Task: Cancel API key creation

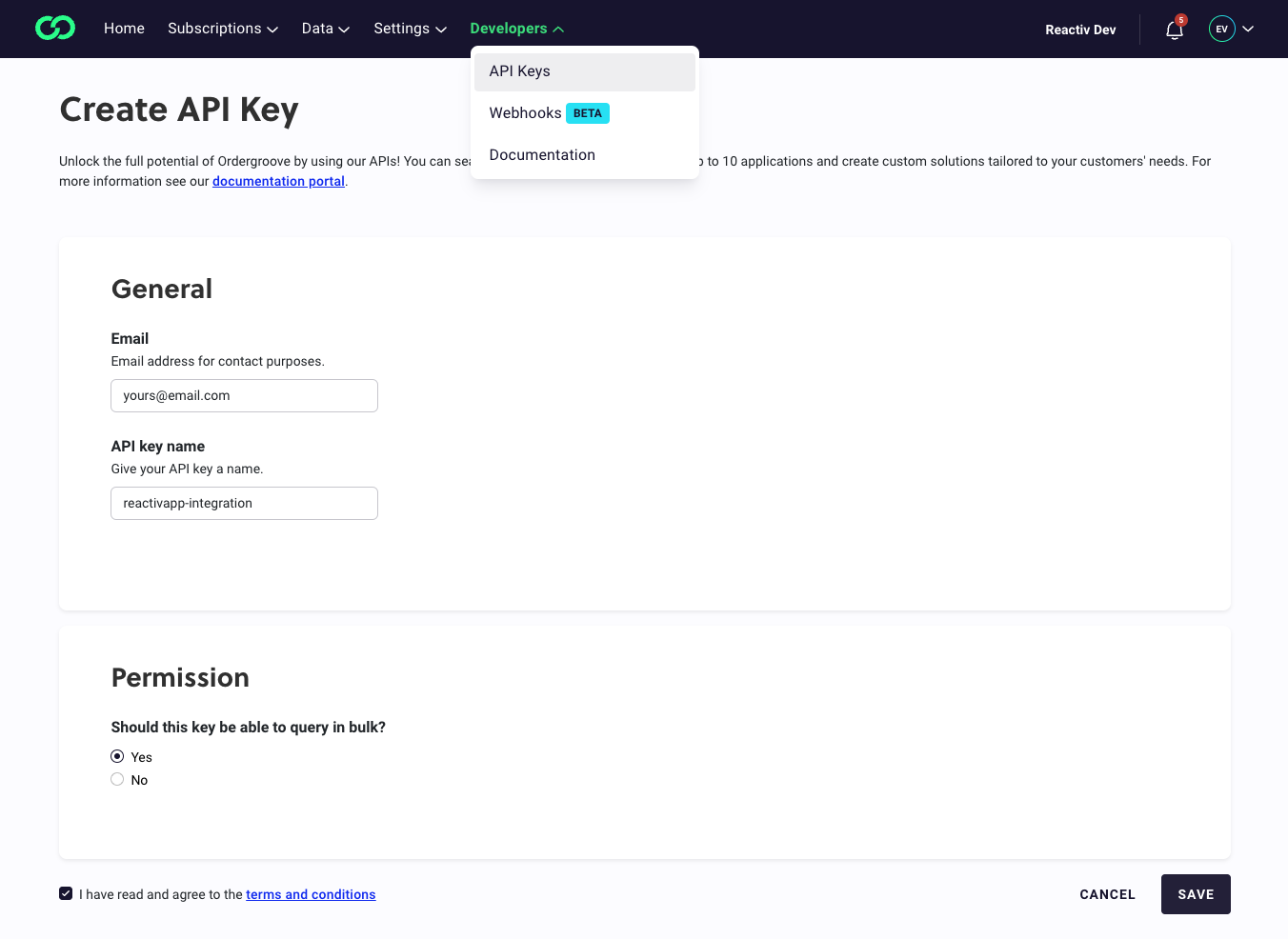Action: point(1107,894)
